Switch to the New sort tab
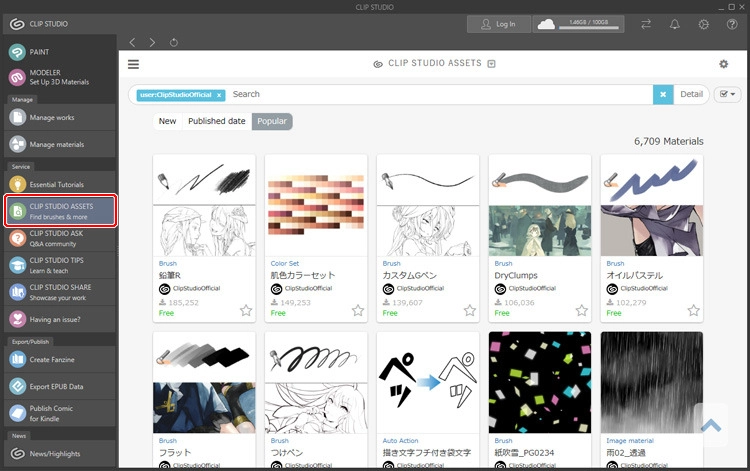This screenshot has height=471, width=750. coord(167,121)
